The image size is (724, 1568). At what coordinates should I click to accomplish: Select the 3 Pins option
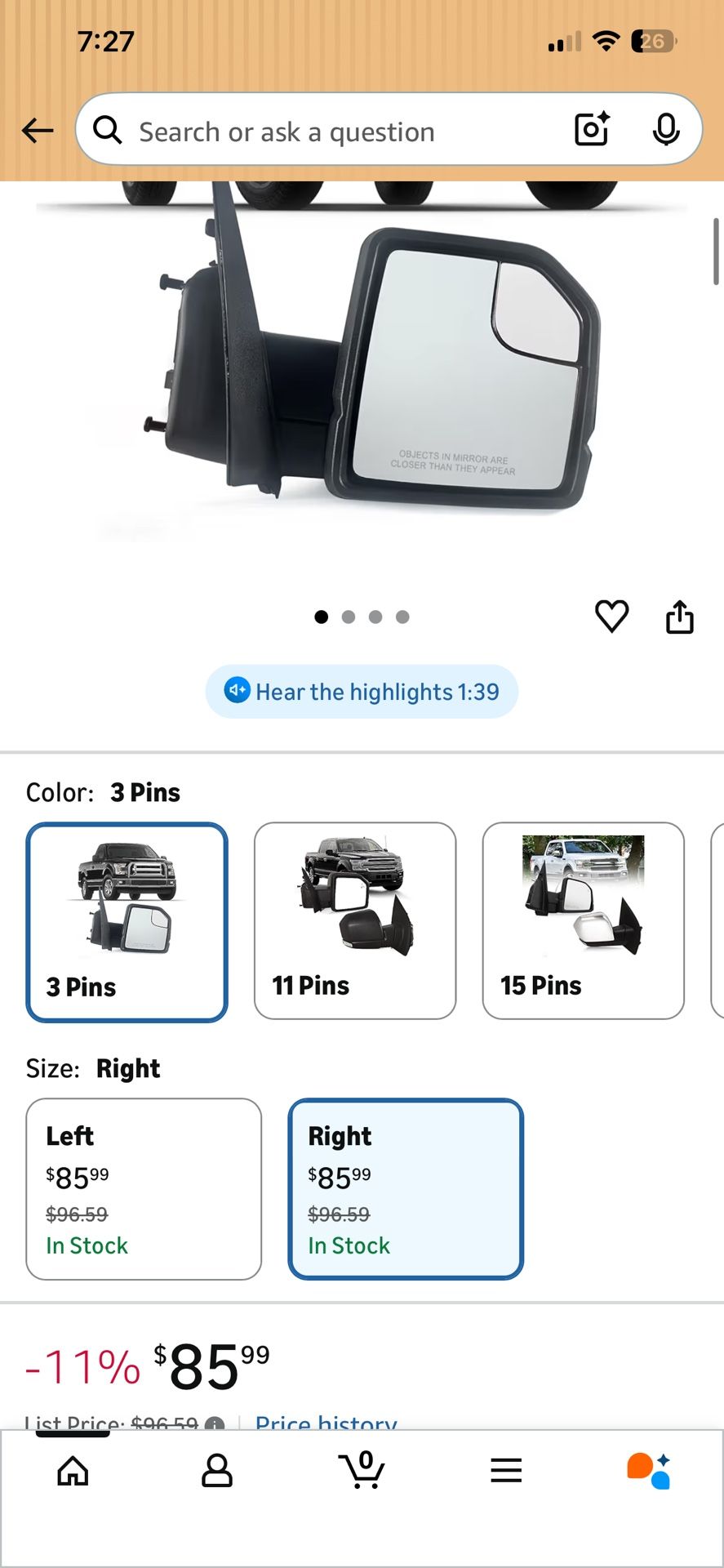coord(127,922)
